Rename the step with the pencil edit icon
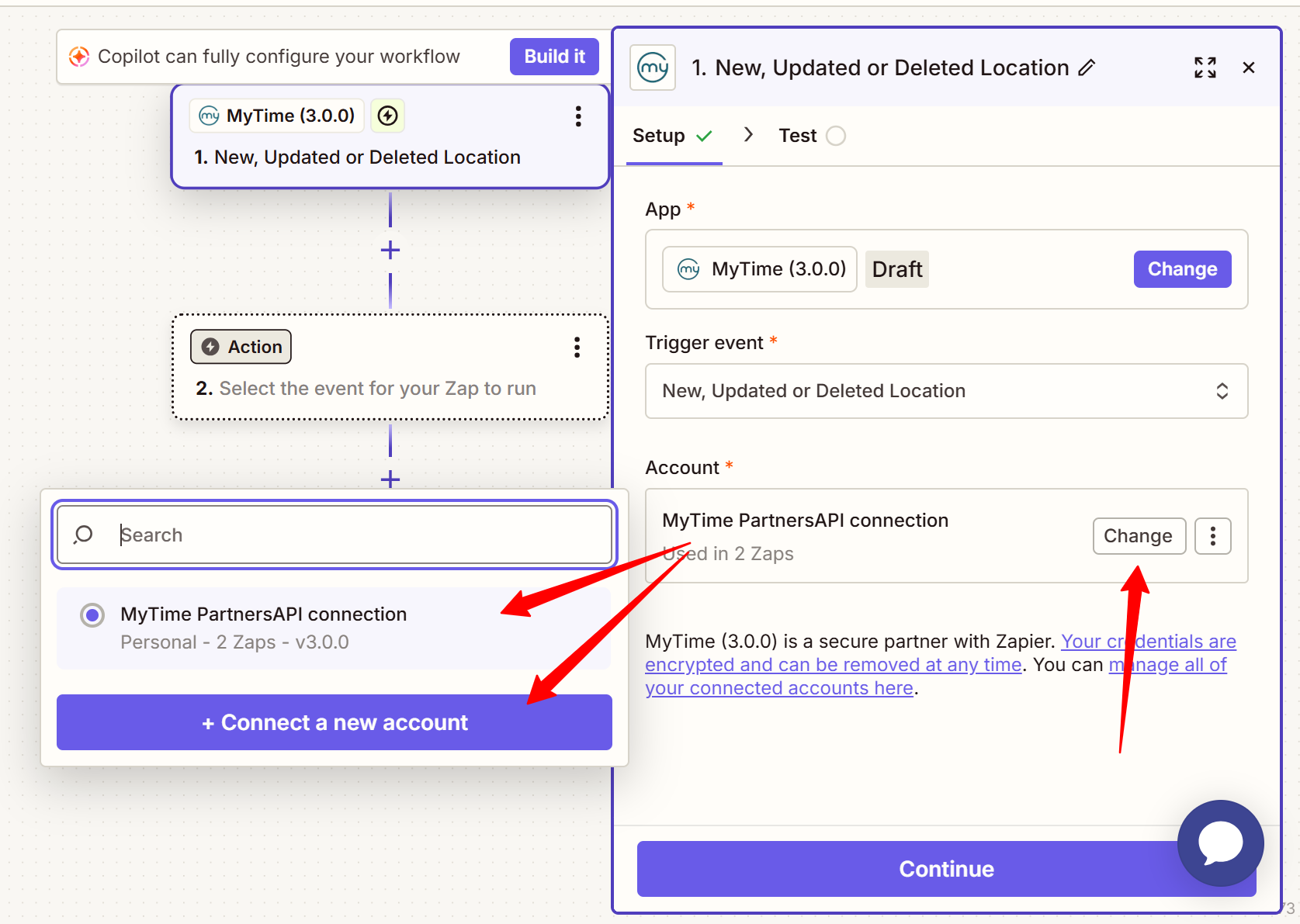The height and width of the screenshot is (924, 1300). coord(1087,67)
